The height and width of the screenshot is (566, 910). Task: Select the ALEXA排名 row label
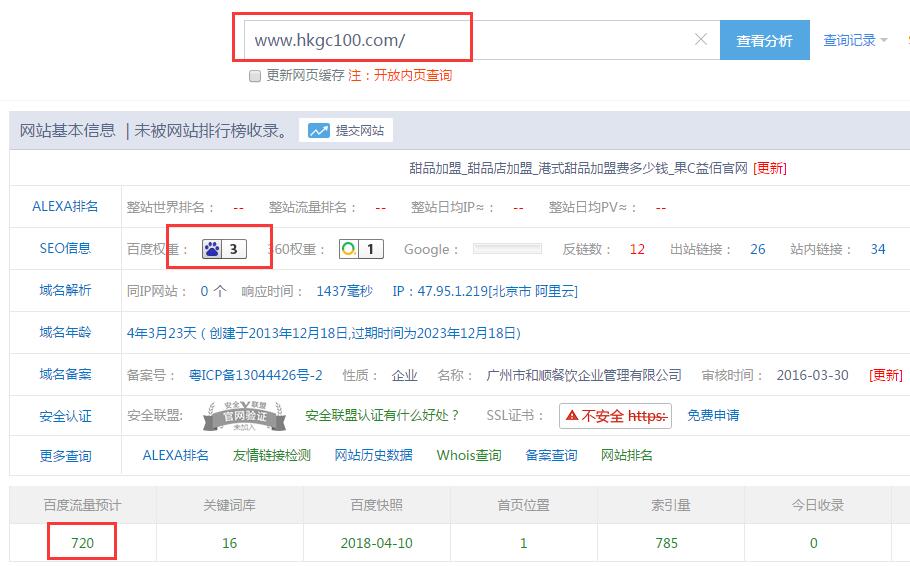click(x=65, y=206)
